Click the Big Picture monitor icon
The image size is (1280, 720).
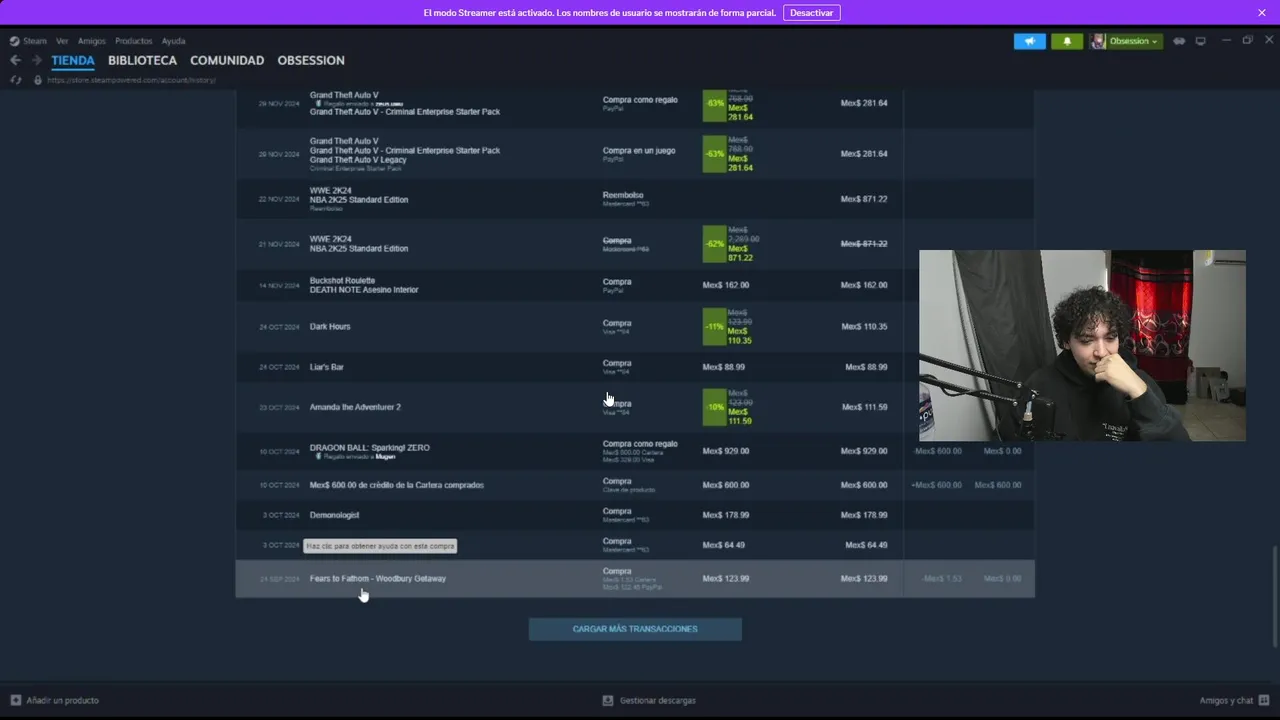[x=1201, y=41]
